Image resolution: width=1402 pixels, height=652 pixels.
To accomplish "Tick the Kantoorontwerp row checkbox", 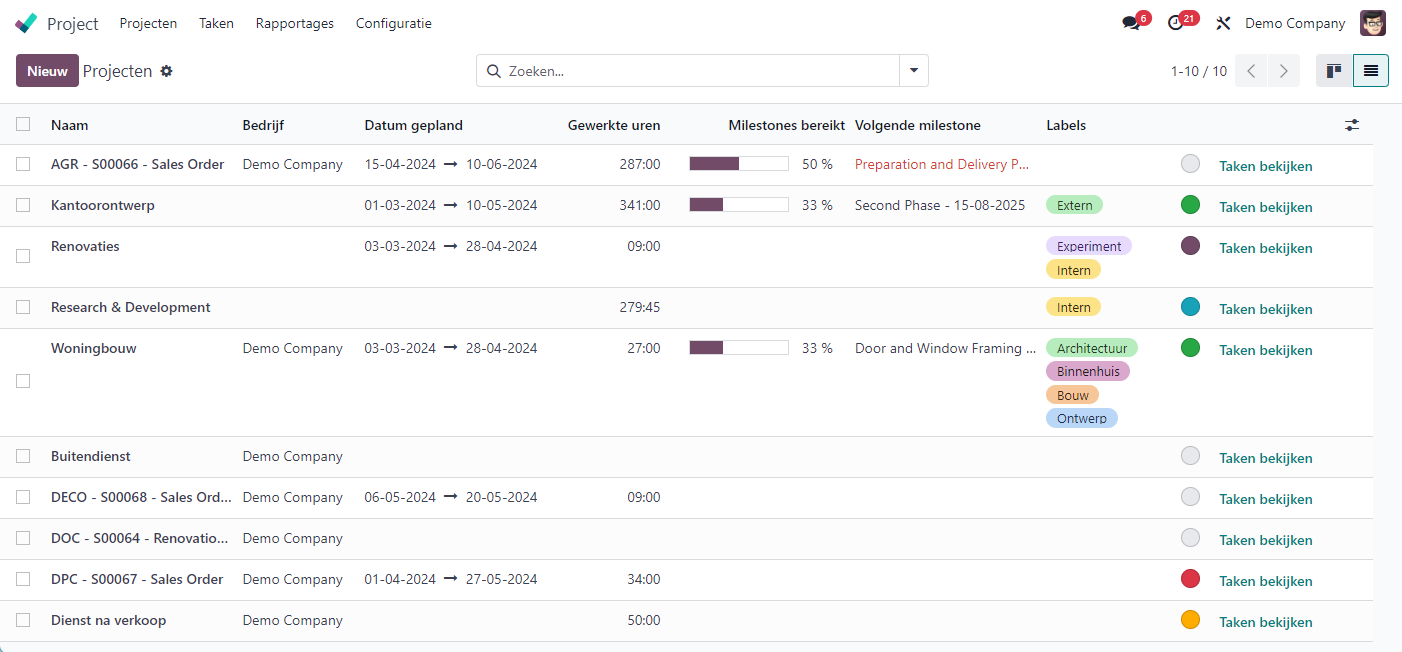I will tap(23, 205).
